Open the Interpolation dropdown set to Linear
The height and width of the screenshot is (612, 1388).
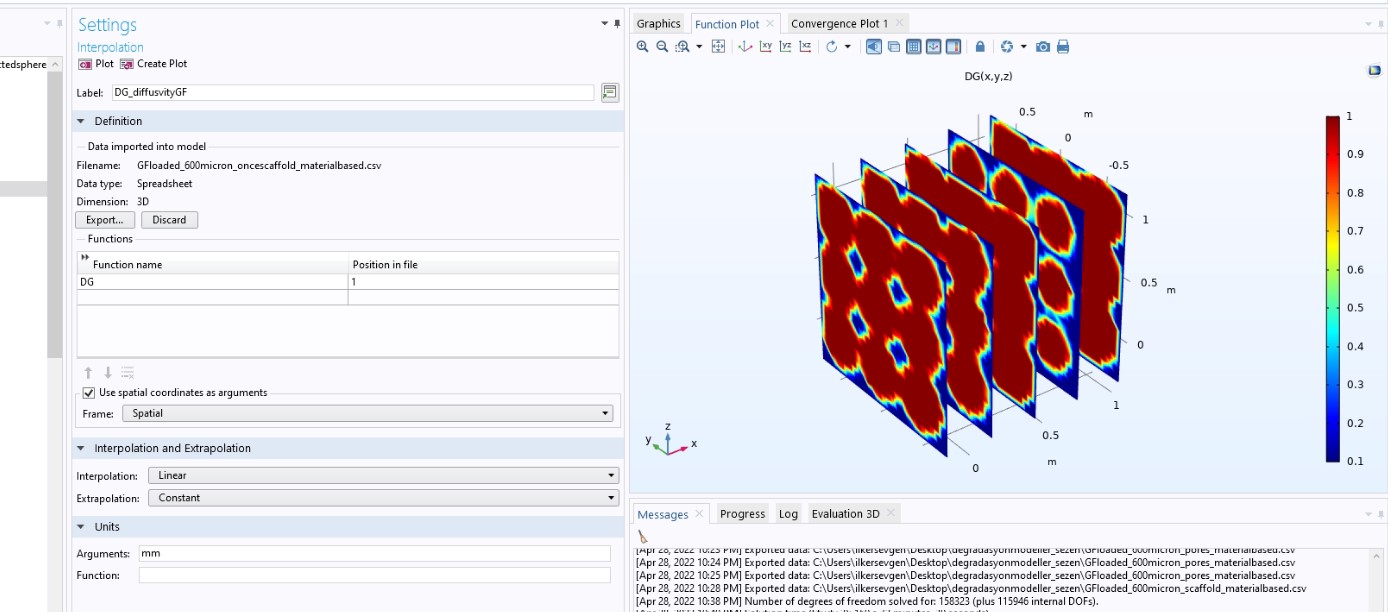click(x=382, y=476)
